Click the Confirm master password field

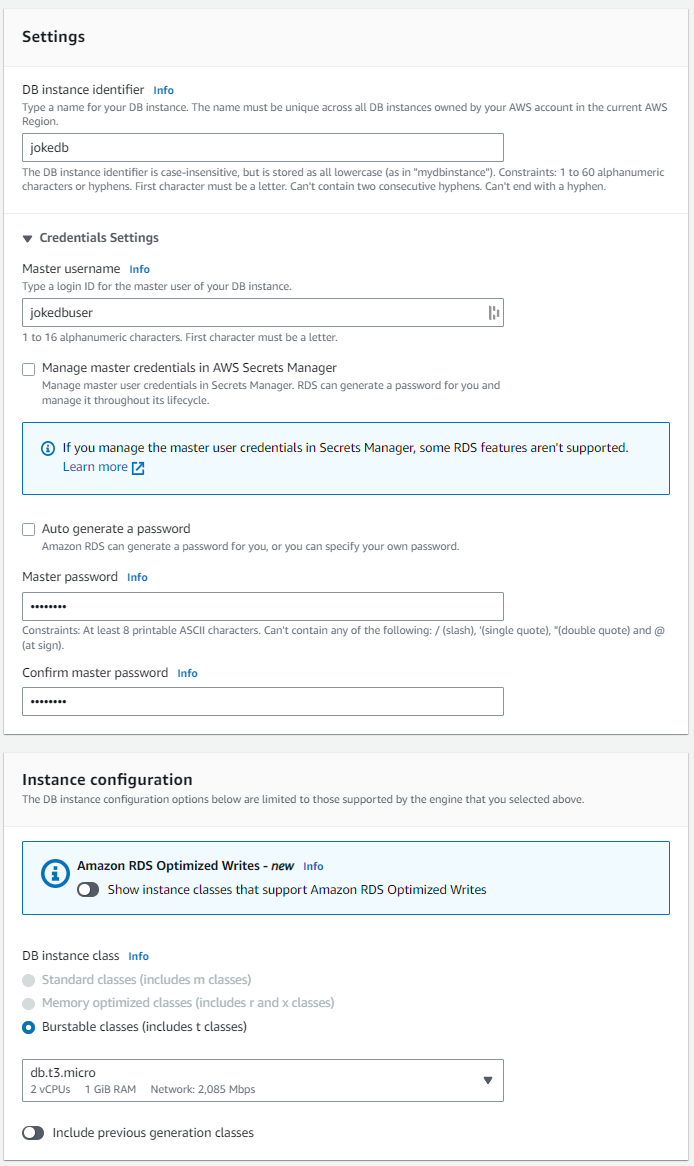click(262, 702)
